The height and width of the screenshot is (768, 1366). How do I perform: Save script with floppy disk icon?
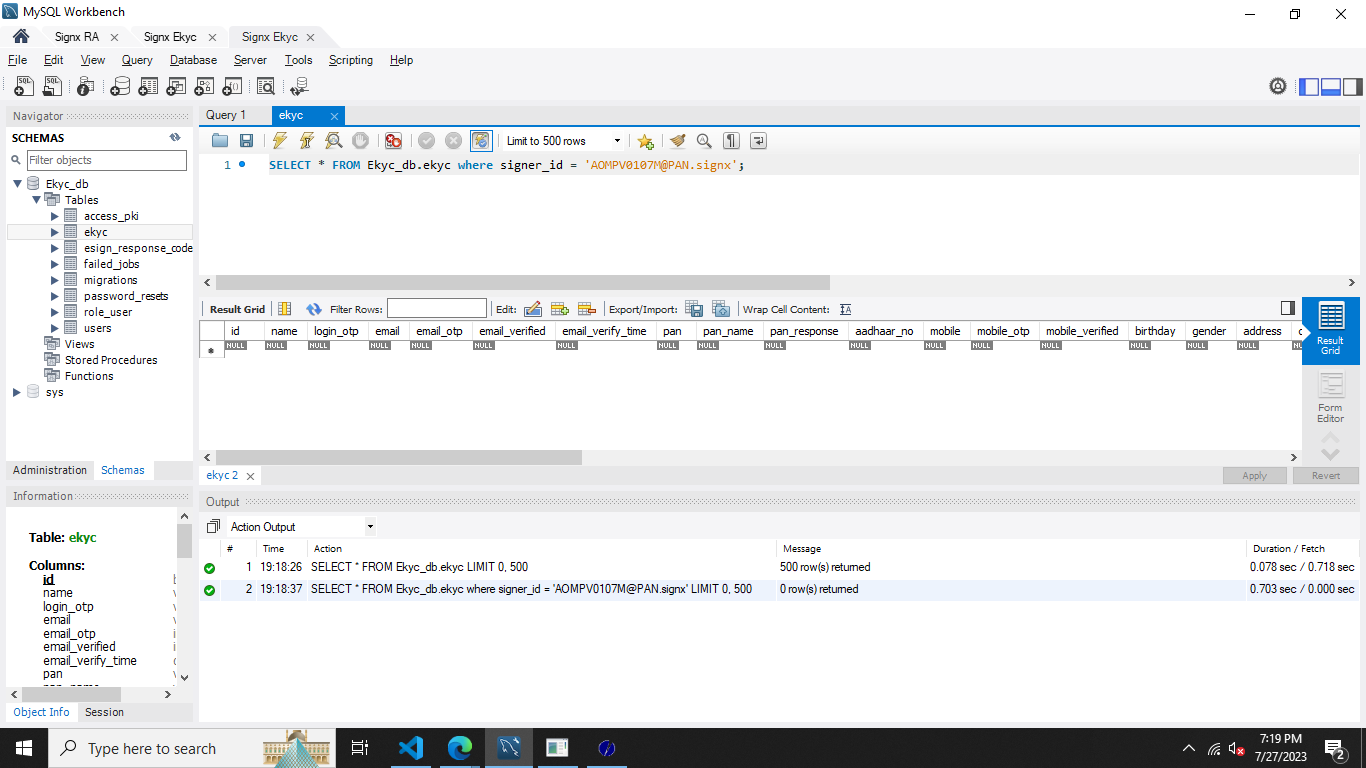coord(246,141)
